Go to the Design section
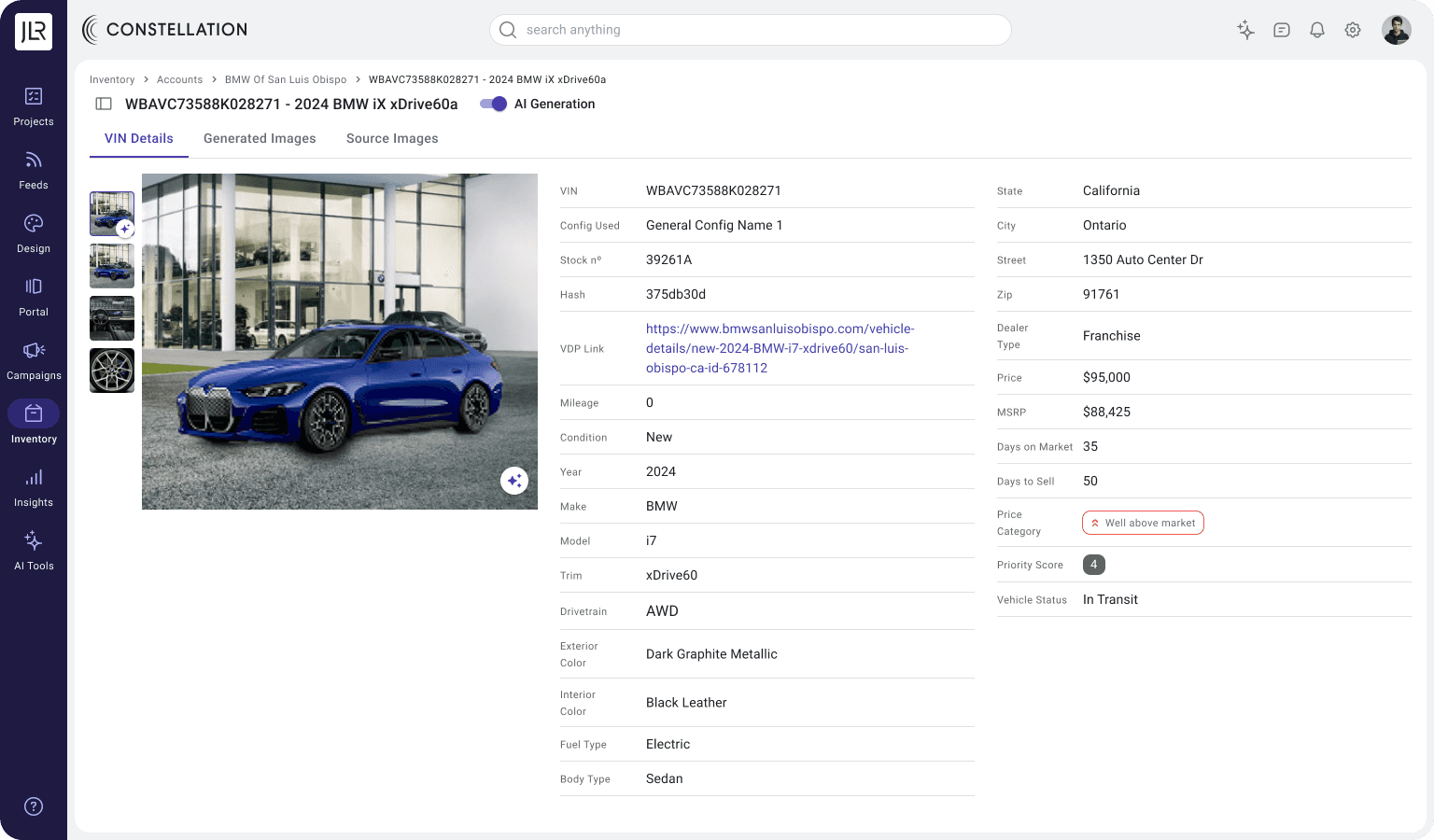Screen dimensions: 1434x840 [x=34, y=233]
